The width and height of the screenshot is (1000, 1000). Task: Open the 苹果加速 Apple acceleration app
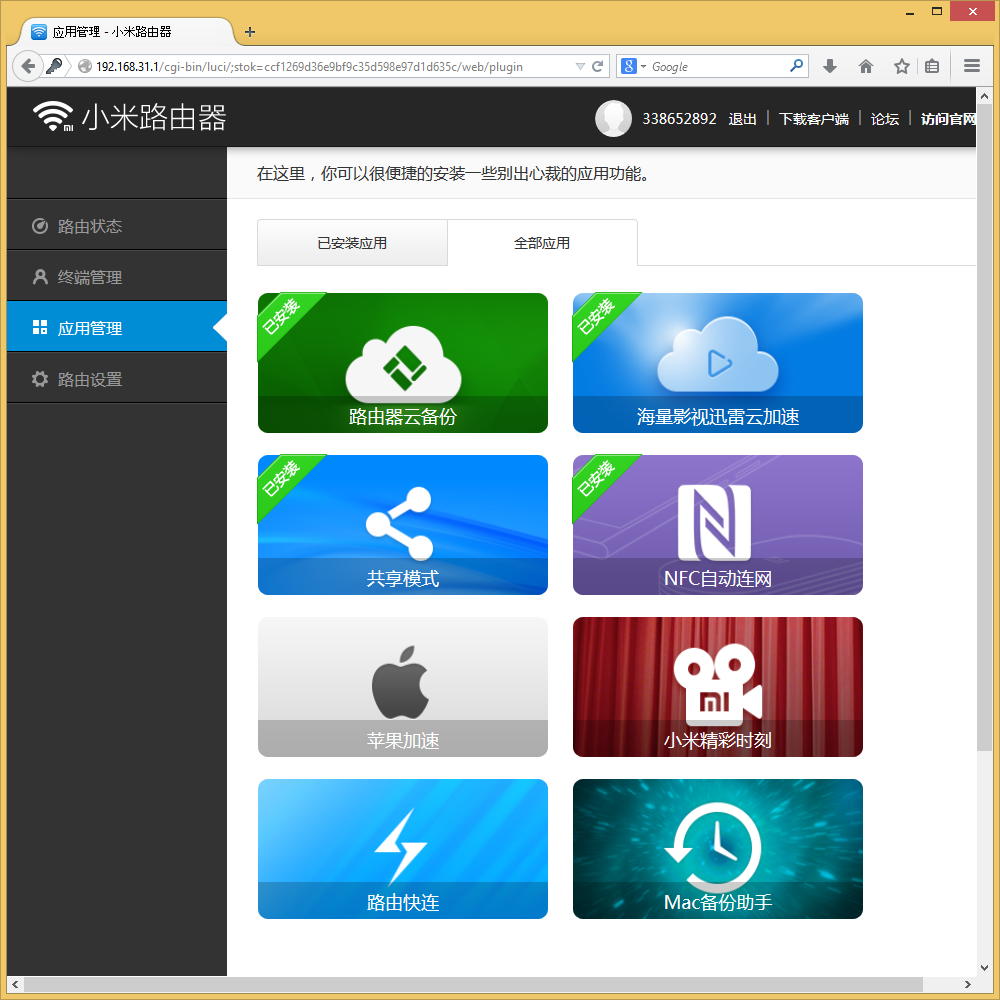(402, 686)
